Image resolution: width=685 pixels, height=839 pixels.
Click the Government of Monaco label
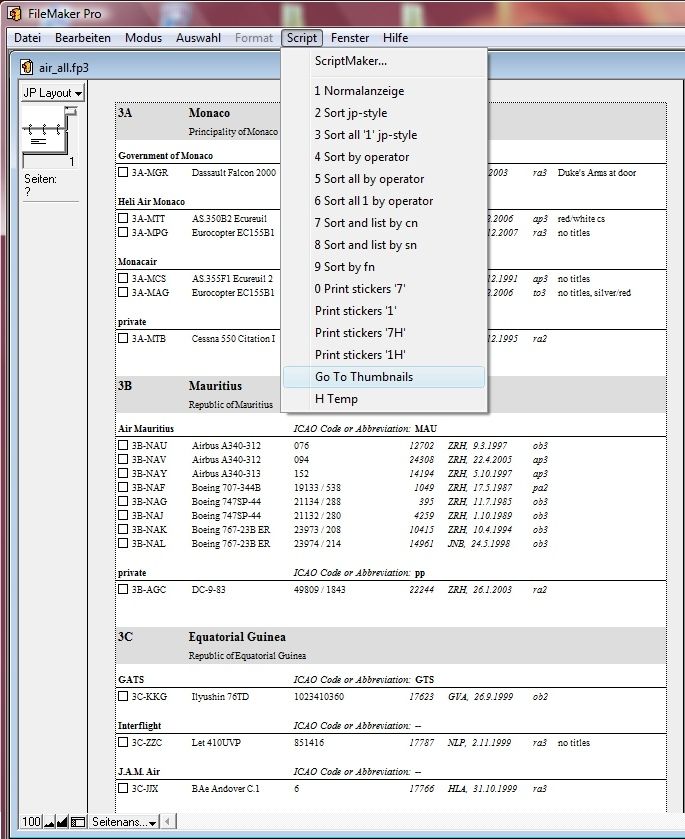tap(165, 156)
